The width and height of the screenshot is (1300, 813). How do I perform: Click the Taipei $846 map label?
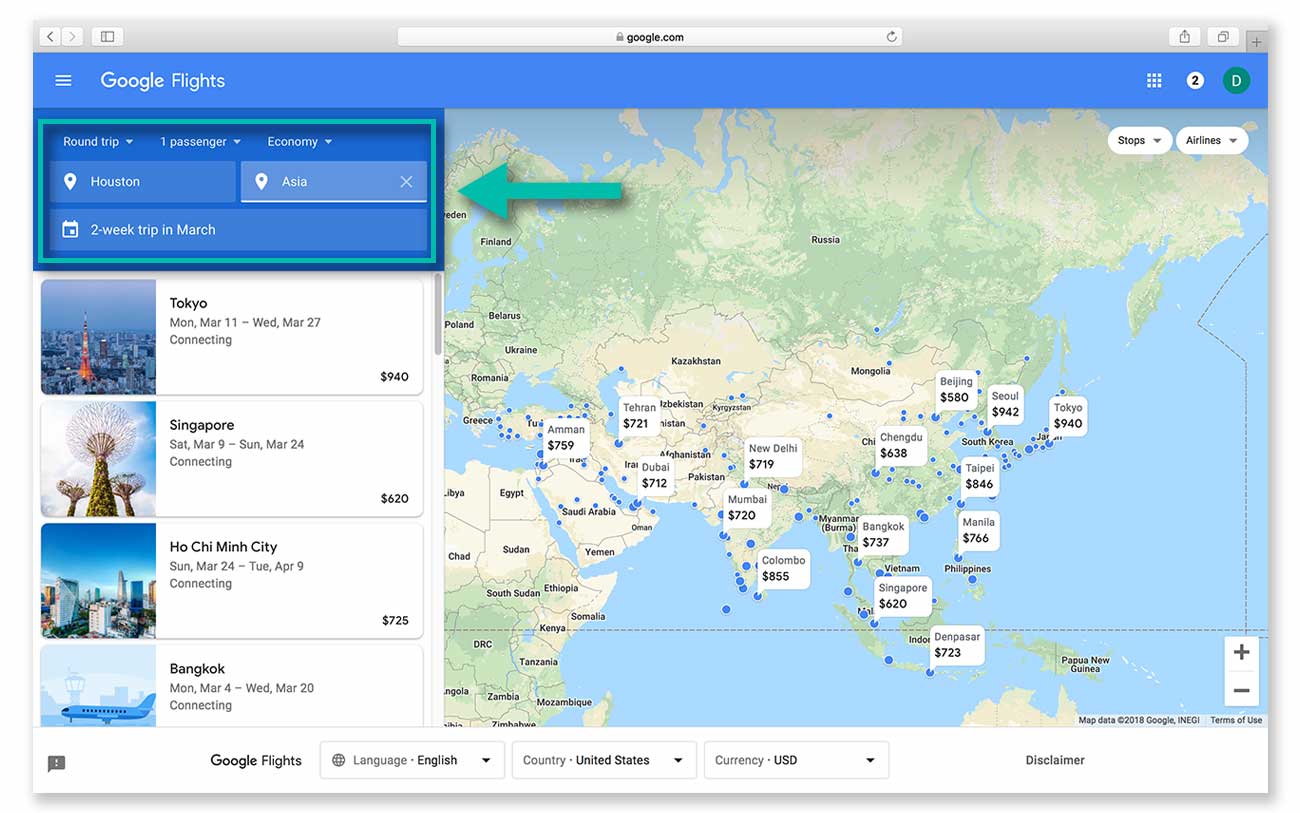point(980,476)
